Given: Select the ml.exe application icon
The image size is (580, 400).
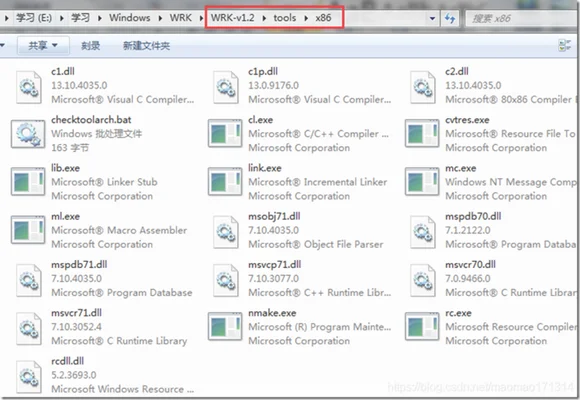Looking at the screenshot, I should pyautogui.click(x=28, y=230).
